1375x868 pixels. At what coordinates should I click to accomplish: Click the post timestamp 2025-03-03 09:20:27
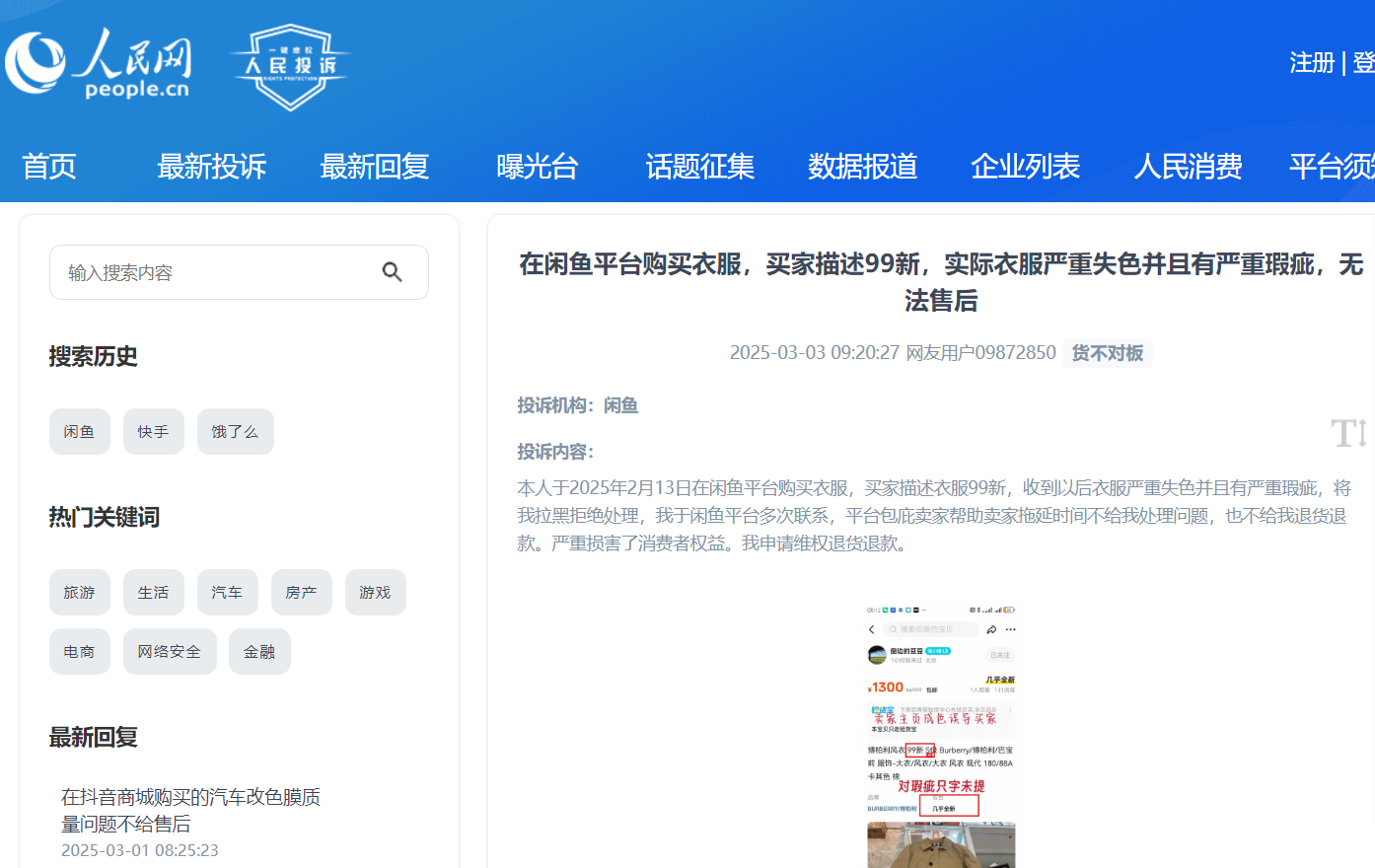(x=815, y=353)
